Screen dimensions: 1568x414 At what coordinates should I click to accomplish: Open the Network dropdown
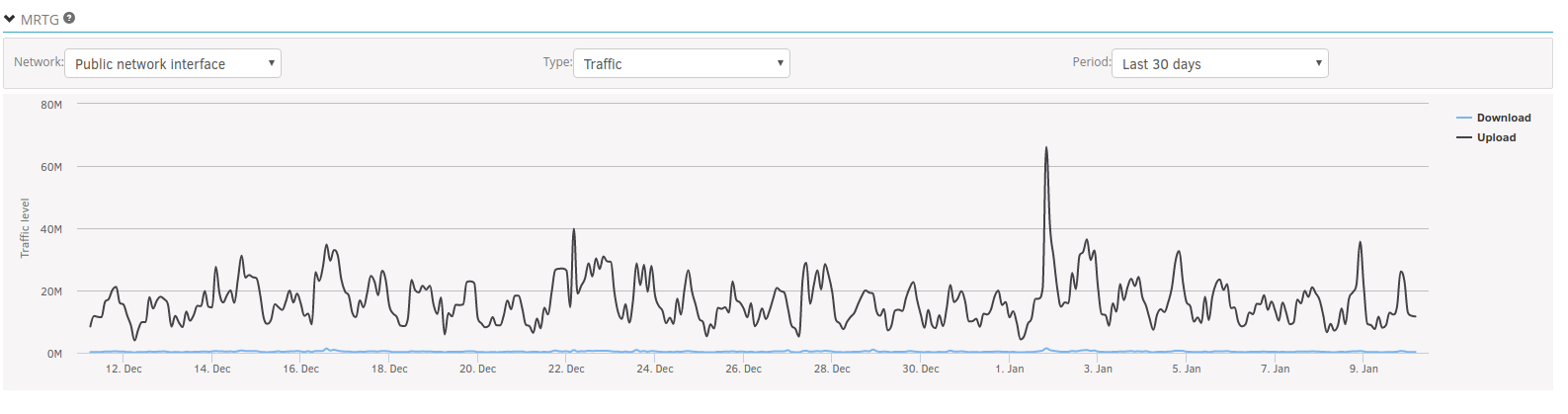pyautogui.click(x=173, y=63)
